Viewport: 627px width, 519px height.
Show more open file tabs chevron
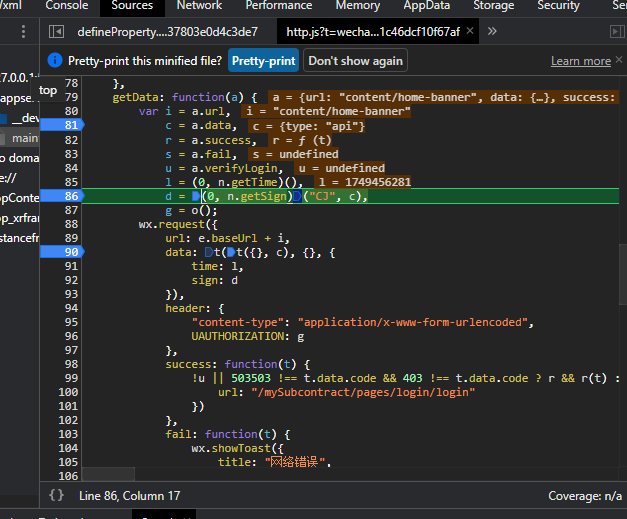pos(492,31)
